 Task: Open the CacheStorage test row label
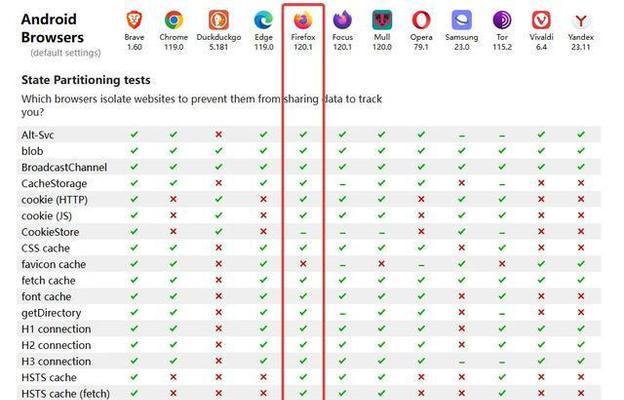click(54, 183)
